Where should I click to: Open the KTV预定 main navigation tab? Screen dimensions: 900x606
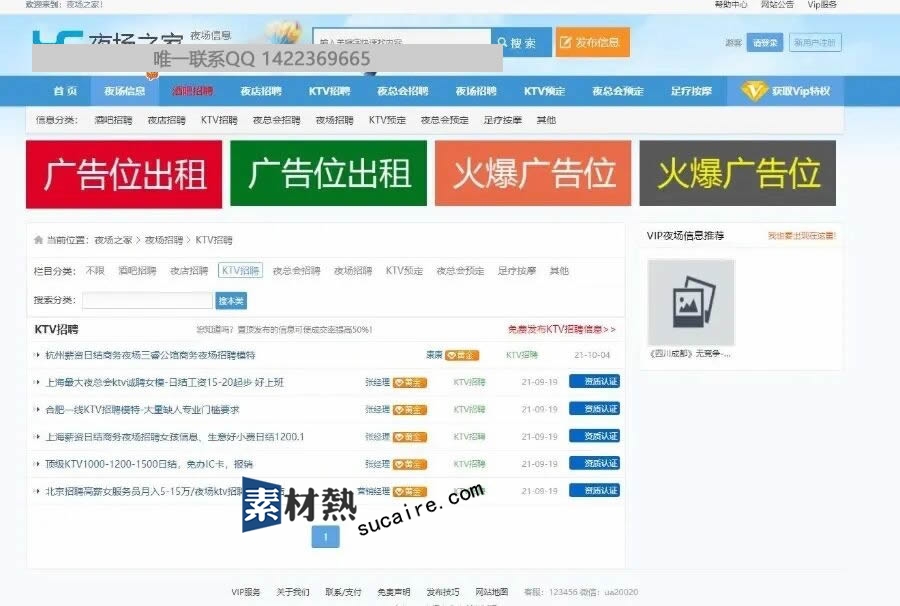[x=544, y=91]
